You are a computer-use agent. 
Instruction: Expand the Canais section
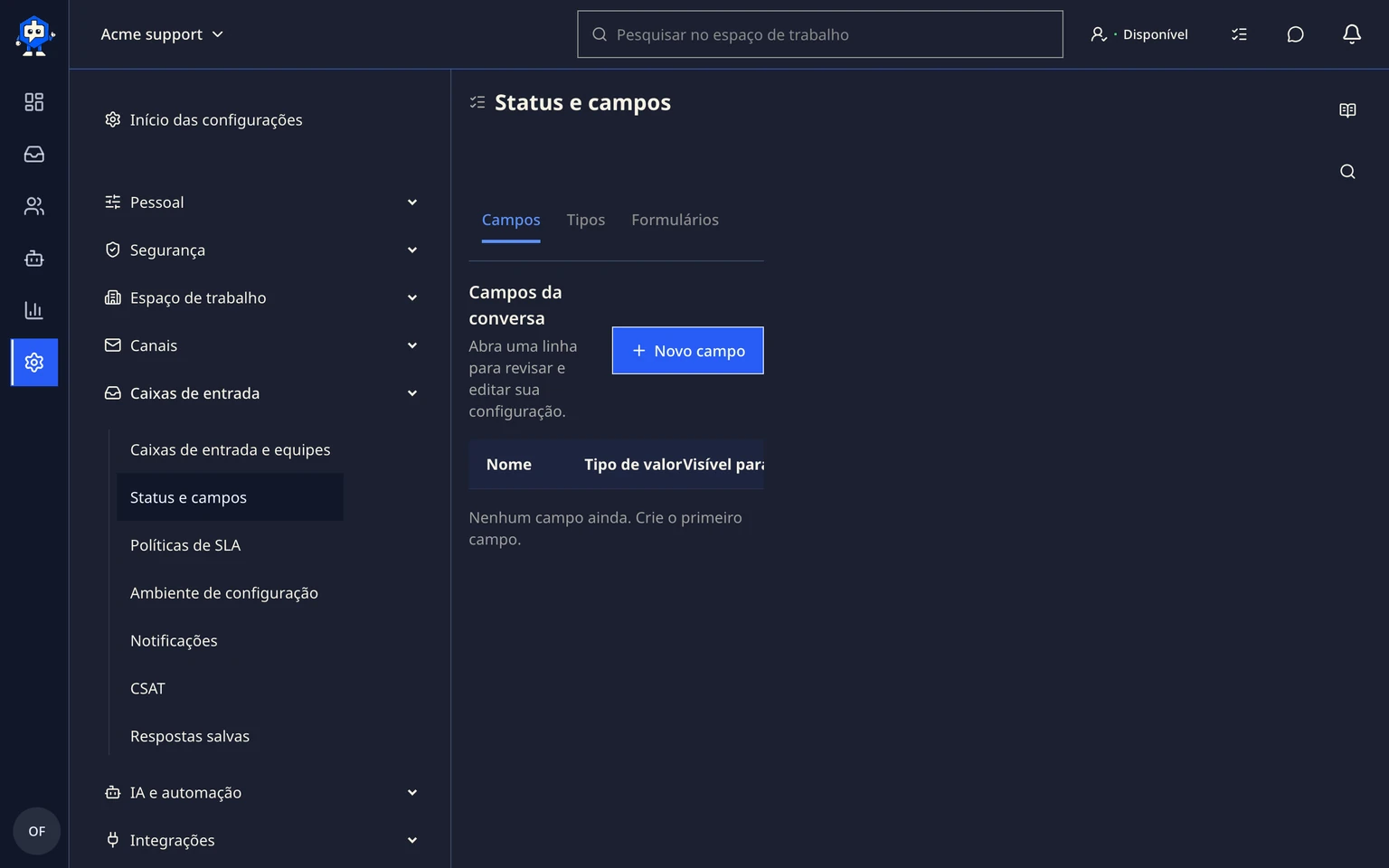click(x=260, y=345)
